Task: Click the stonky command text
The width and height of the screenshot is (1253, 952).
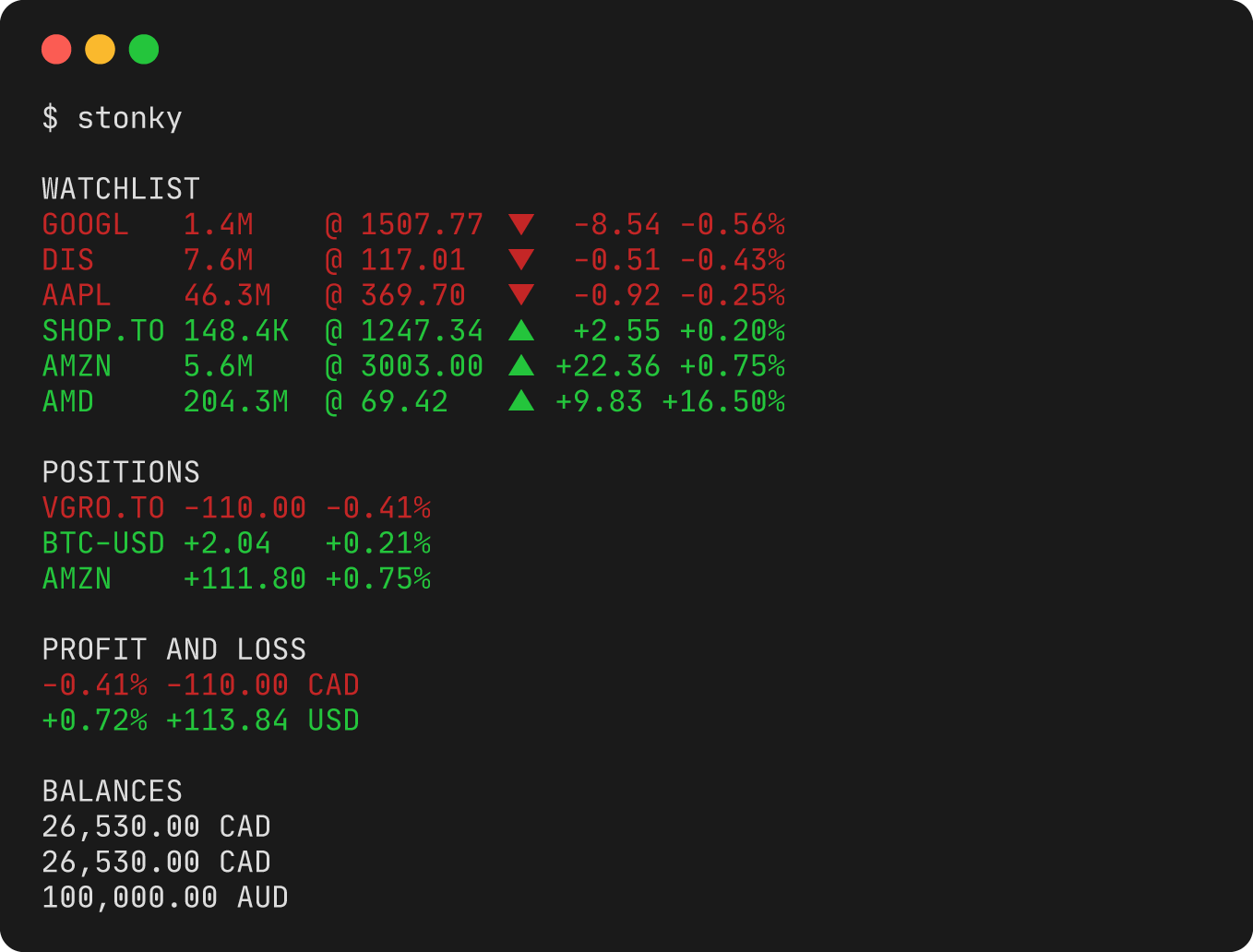Action: (129, 118)
